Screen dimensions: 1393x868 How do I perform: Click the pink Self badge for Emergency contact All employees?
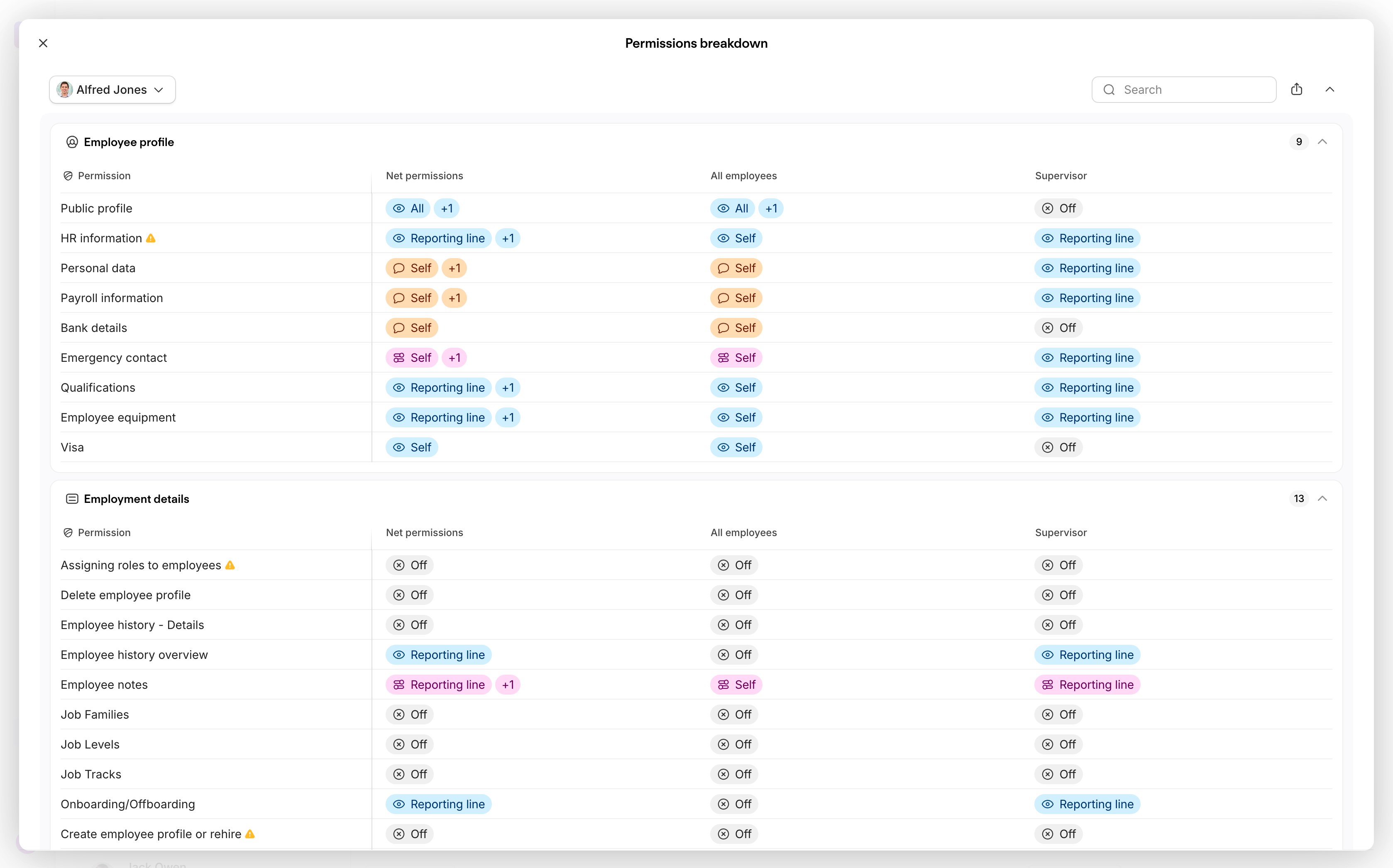pyautogui.click(x=736, y=358)
